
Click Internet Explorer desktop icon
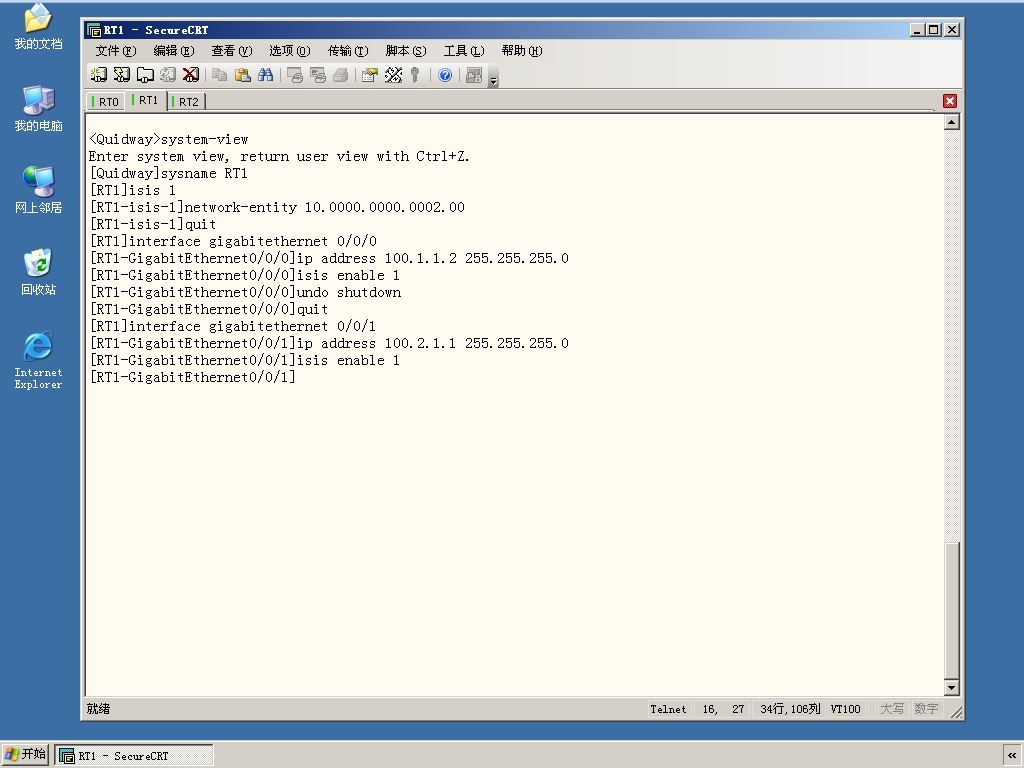click(39, 360)
